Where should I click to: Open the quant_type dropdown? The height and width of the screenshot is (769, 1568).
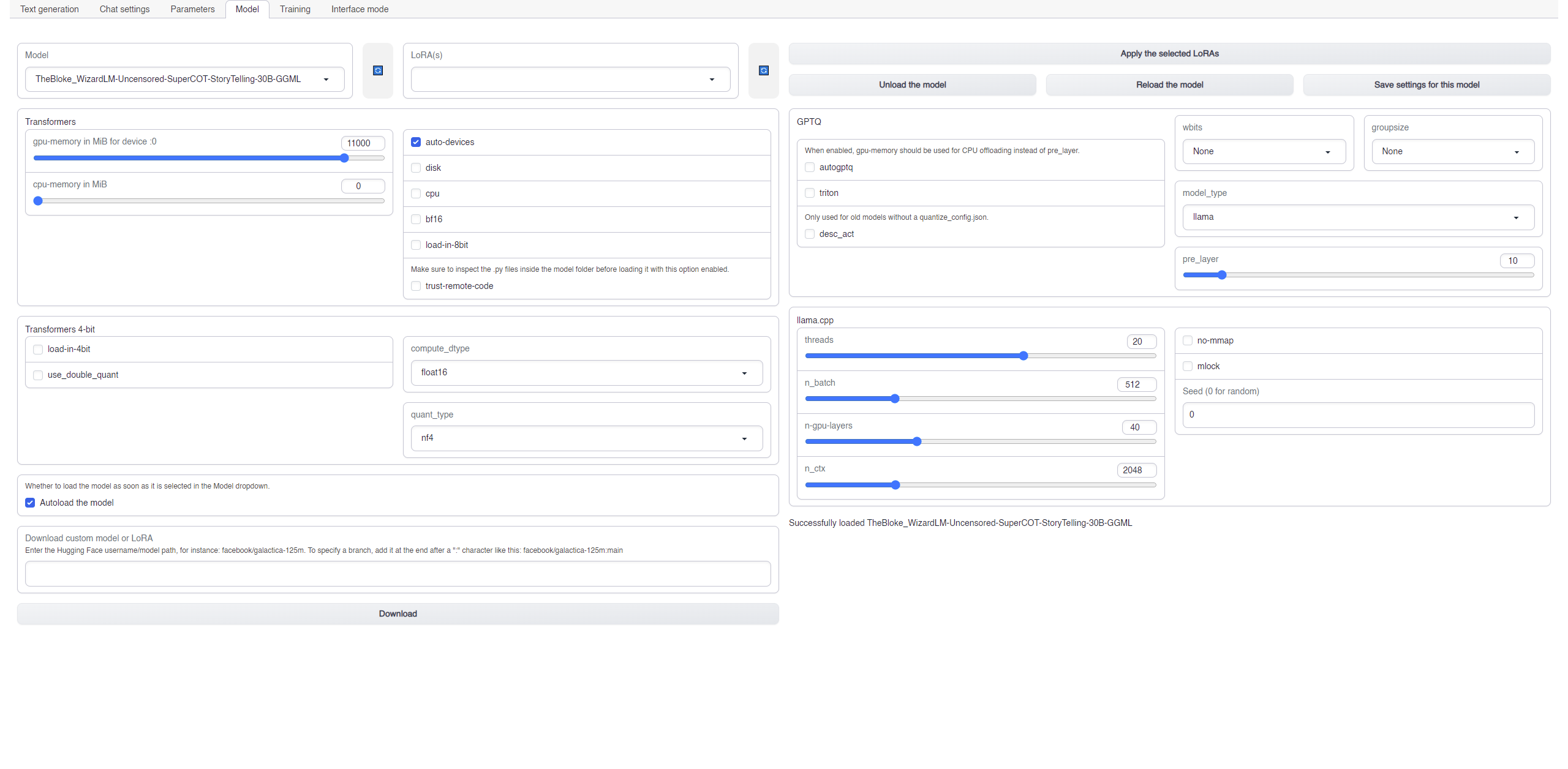586,438
